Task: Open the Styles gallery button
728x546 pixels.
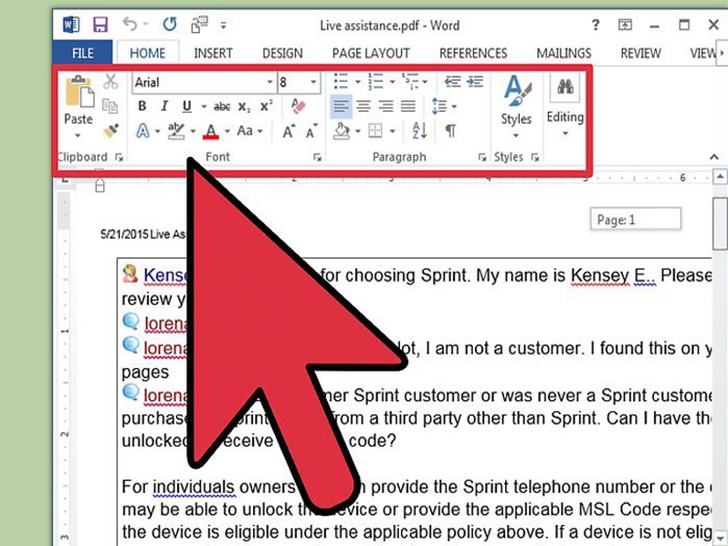Action: 516,107
